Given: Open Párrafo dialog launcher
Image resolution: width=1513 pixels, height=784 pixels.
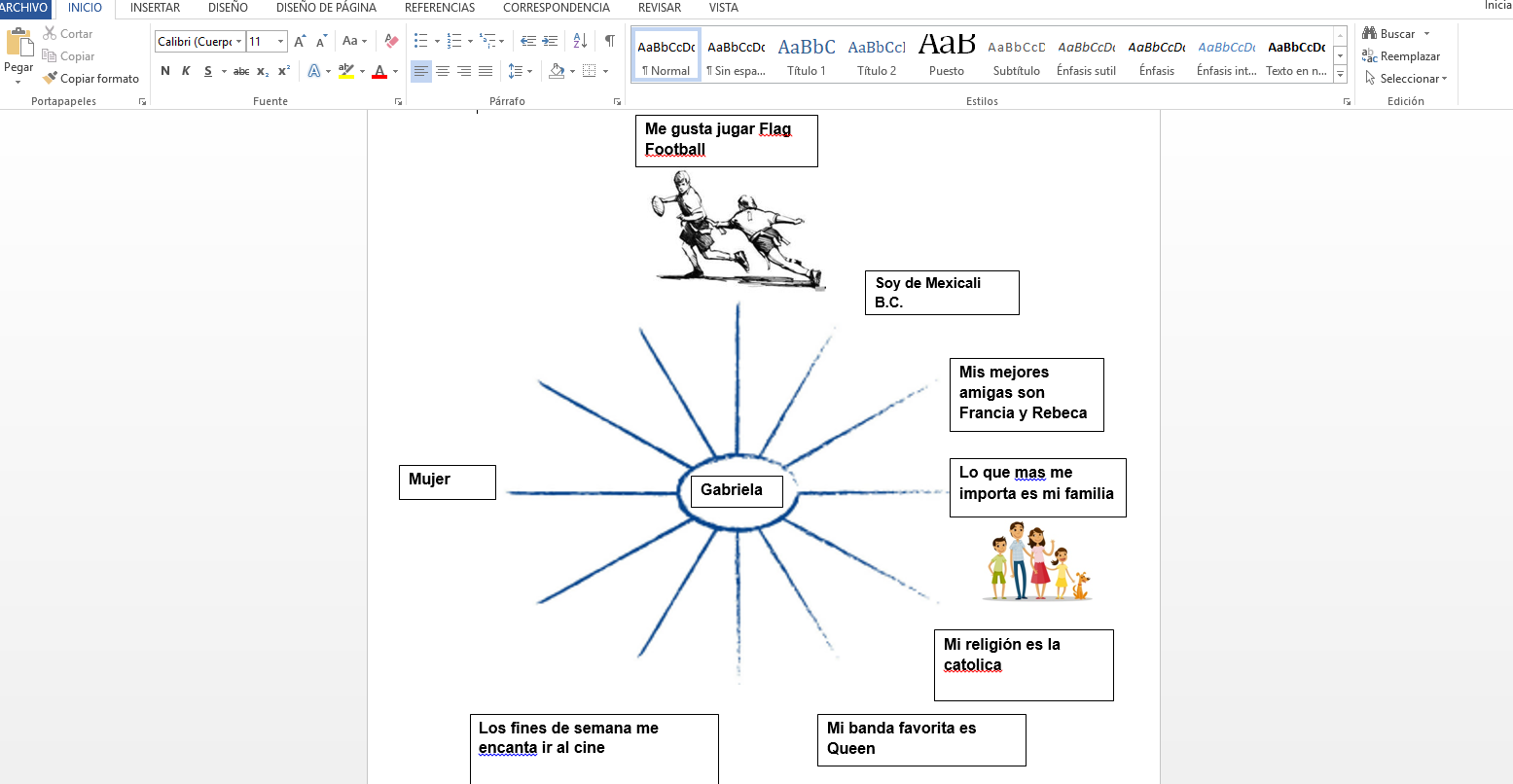Looking at the screenshot, I should [x=618, y=101].
